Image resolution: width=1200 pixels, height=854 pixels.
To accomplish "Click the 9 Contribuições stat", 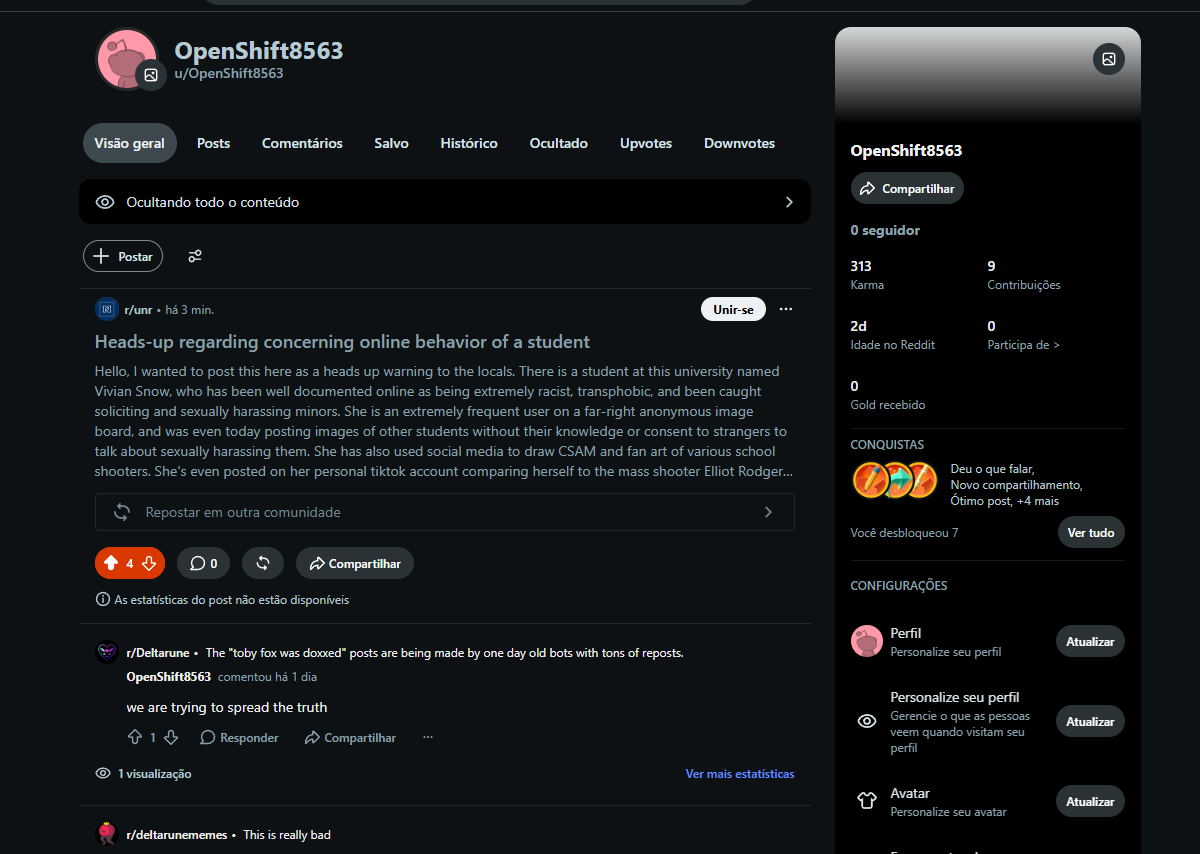I will coord(1023,274).
